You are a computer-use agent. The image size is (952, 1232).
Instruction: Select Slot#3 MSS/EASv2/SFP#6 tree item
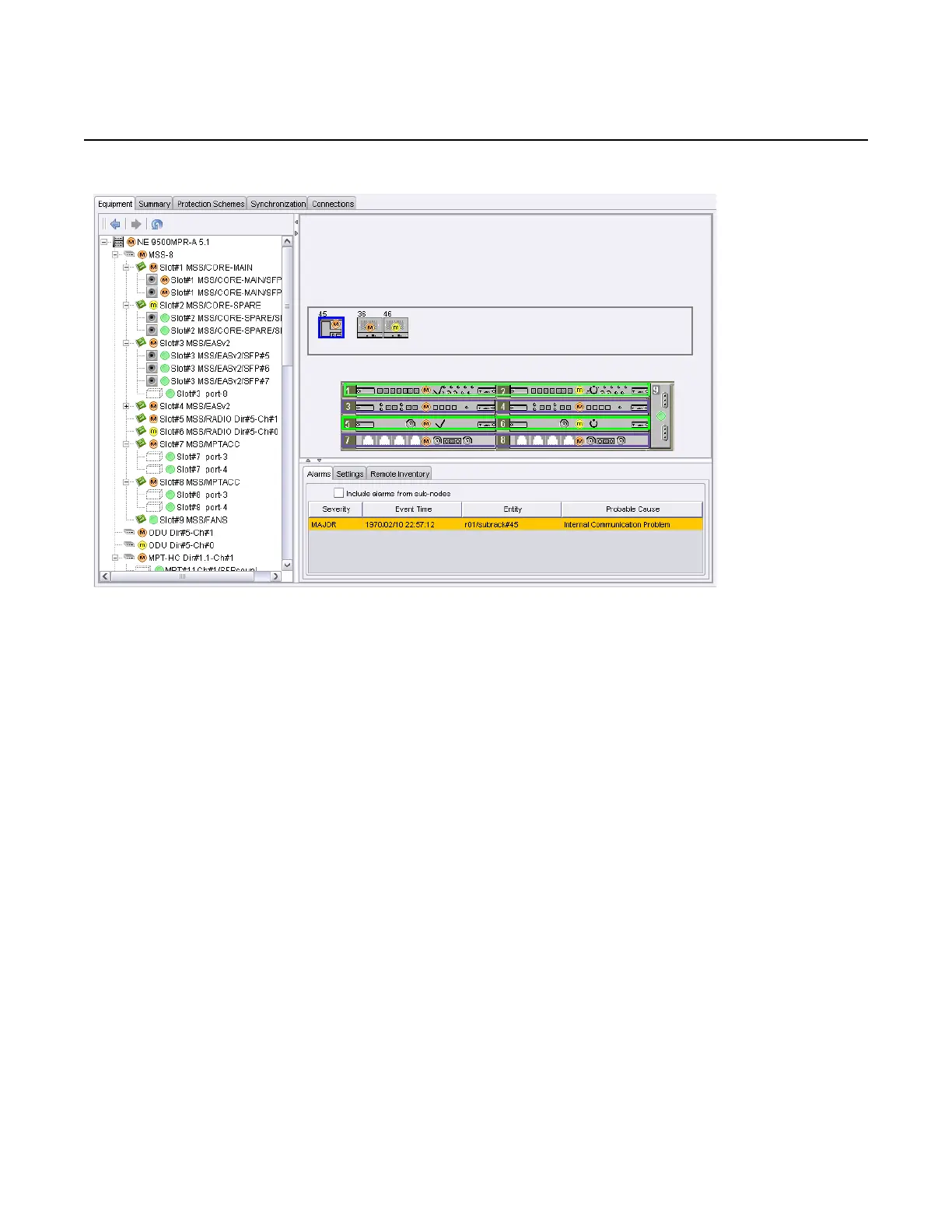220,368
